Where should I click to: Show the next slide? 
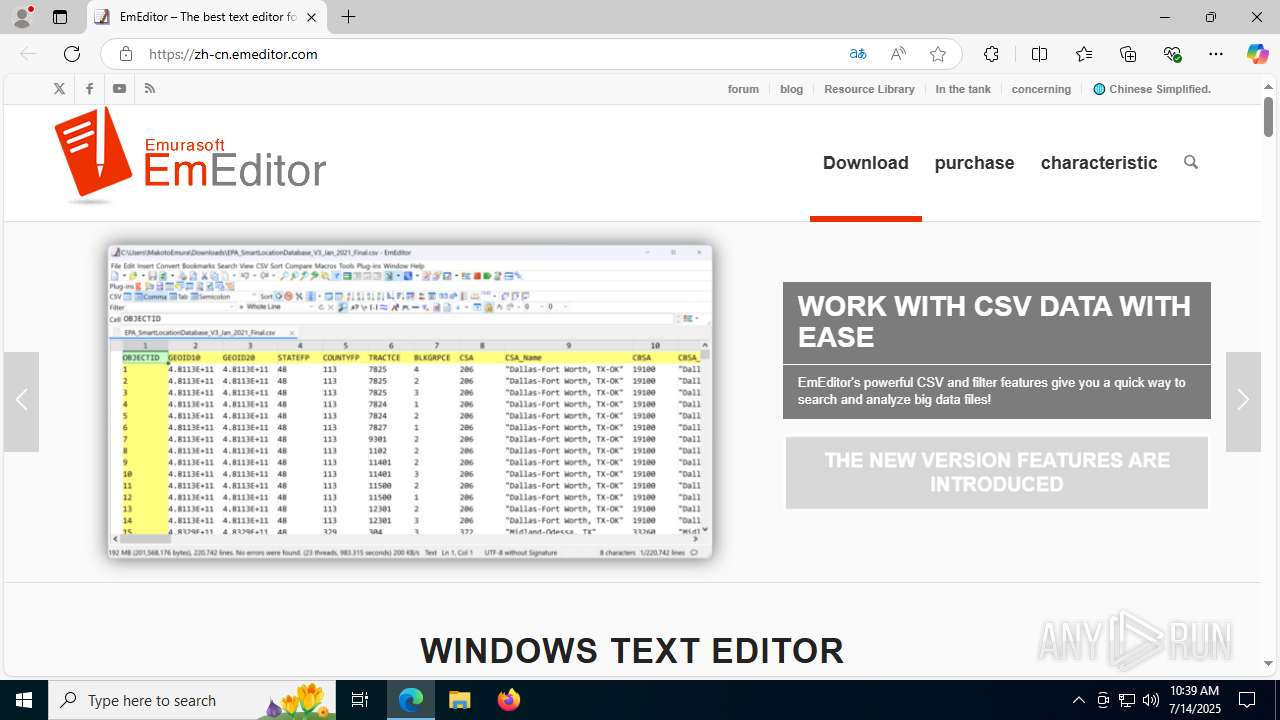click(1243, 401)
